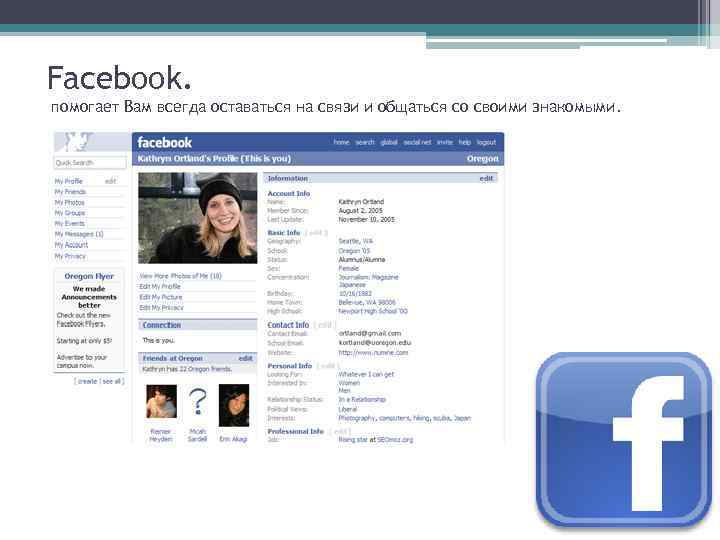Image resolution: width=720 pixels, height=540 pixels.
Task: Click the question mark placeholder for Micah Sardell
Action: coord(197,401)
